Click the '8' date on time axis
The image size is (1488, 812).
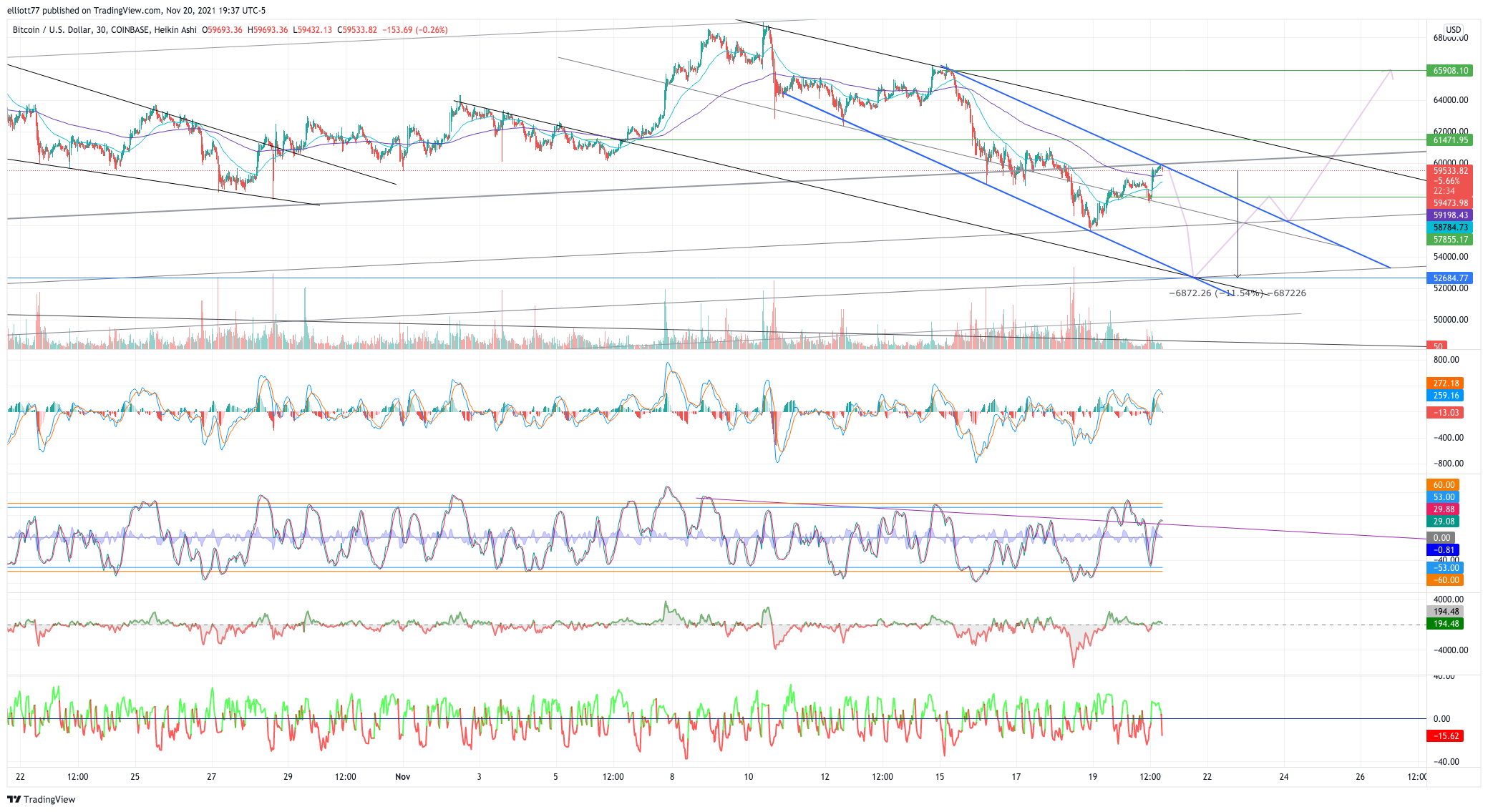pos(672,777)
